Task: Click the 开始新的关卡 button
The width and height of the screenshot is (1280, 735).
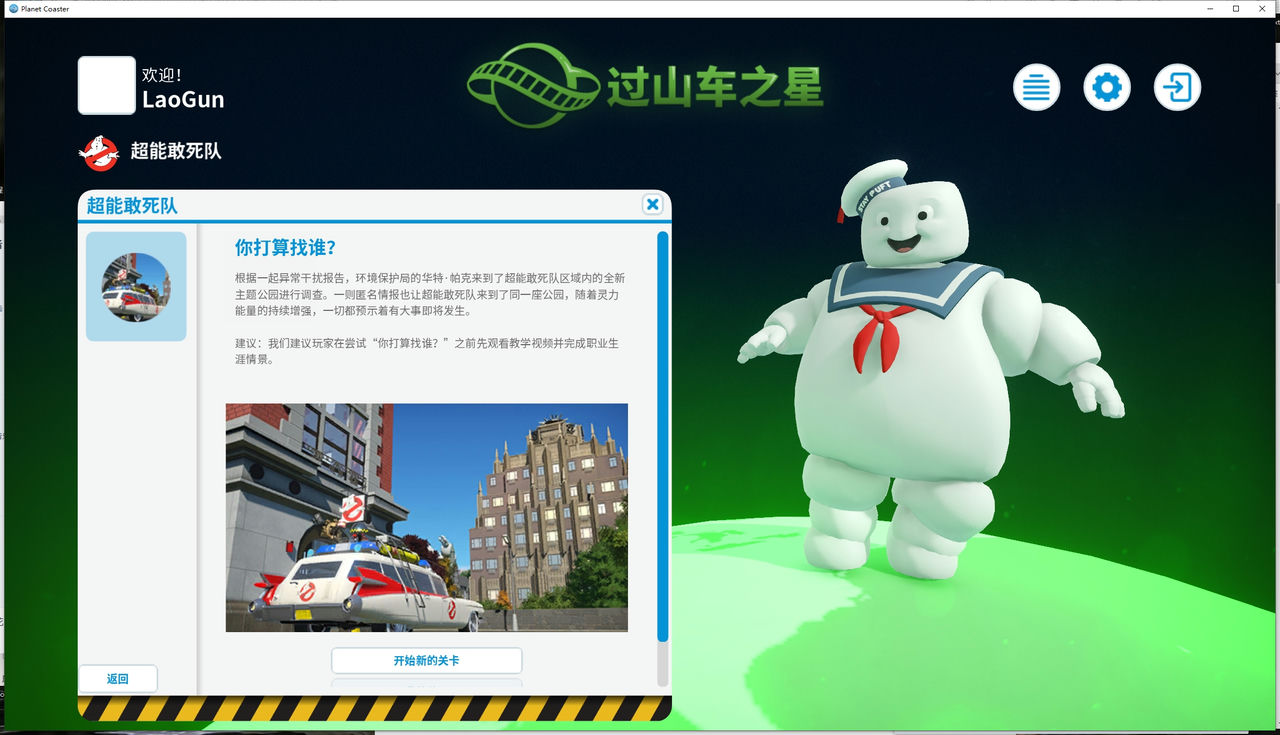Action: pos(427,661)
